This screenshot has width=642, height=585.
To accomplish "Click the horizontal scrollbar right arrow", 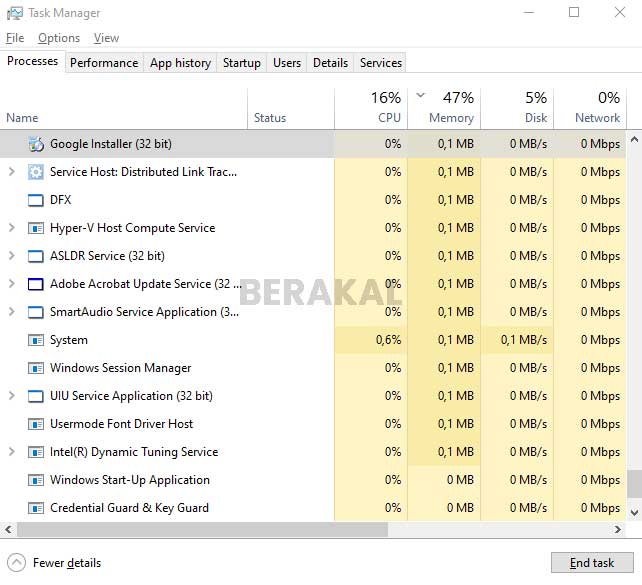I will (x=617, y=530).
